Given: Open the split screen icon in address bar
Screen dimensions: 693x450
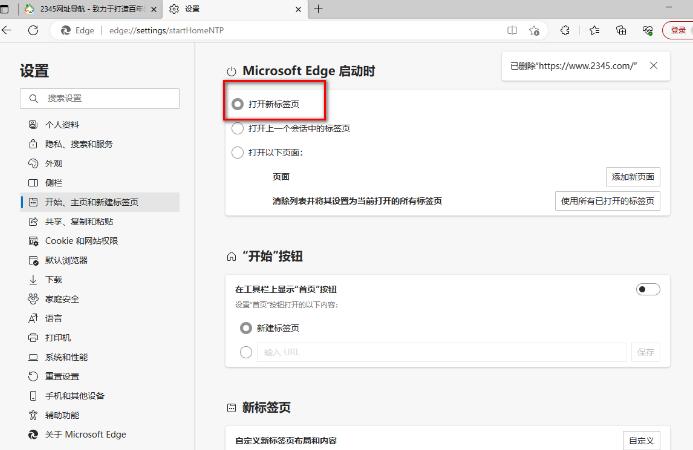Looking at the screenshot, I should point(512,31).
